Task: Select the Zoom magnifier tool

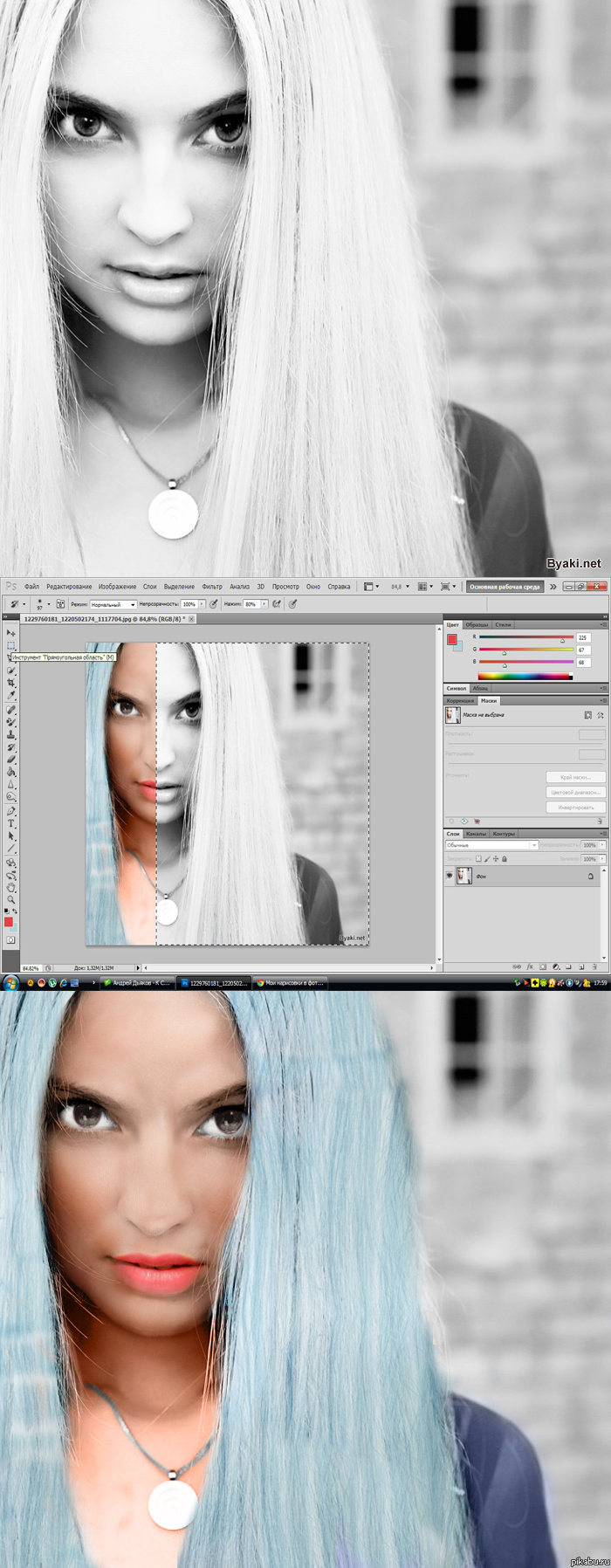Action: pos(10,899)
